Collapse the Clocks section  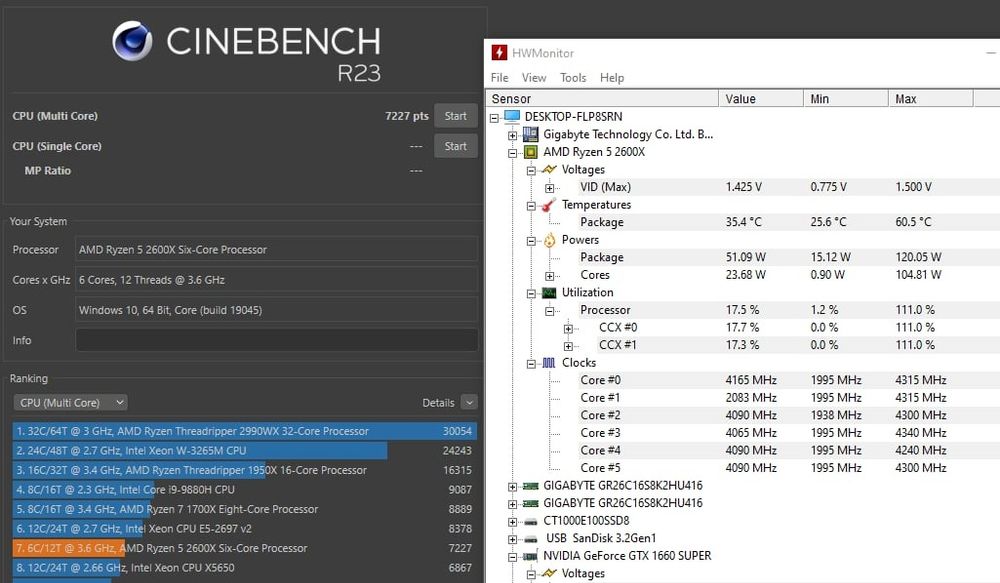[531, 364]
